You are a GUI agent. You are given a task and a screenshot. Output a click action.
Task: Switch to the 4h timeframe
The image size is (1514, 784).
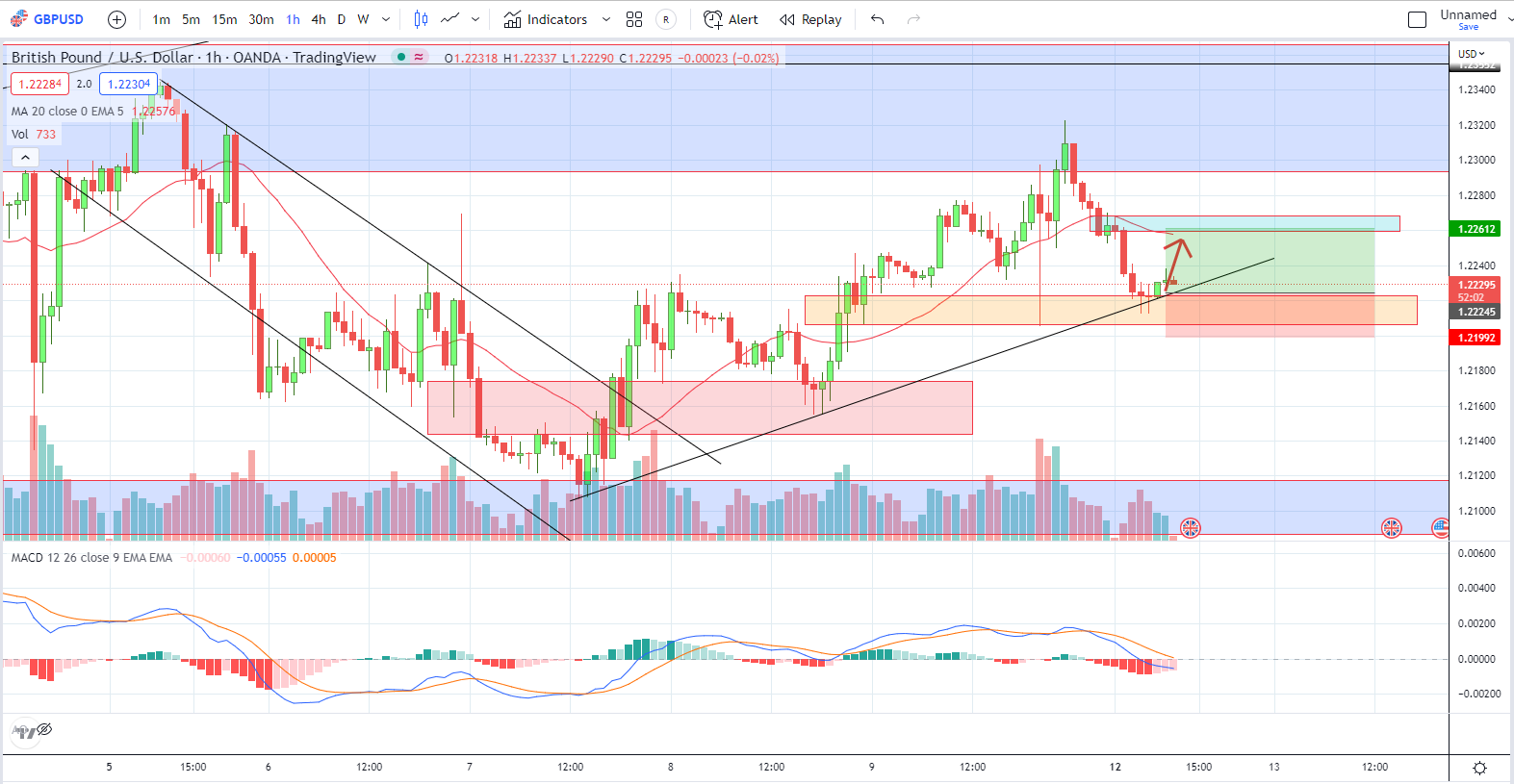coord(319,19)
